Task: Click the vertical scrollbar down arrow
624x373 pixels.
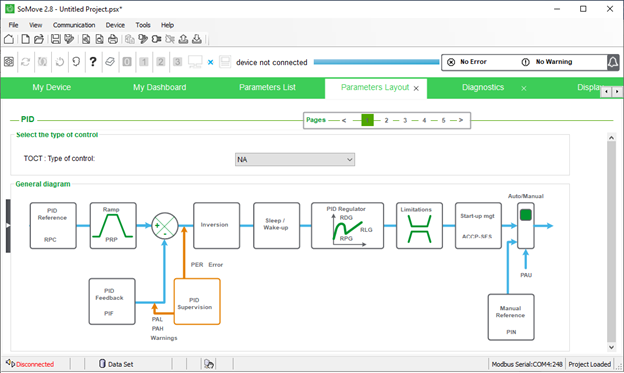Action: click(x=612, y=347)
